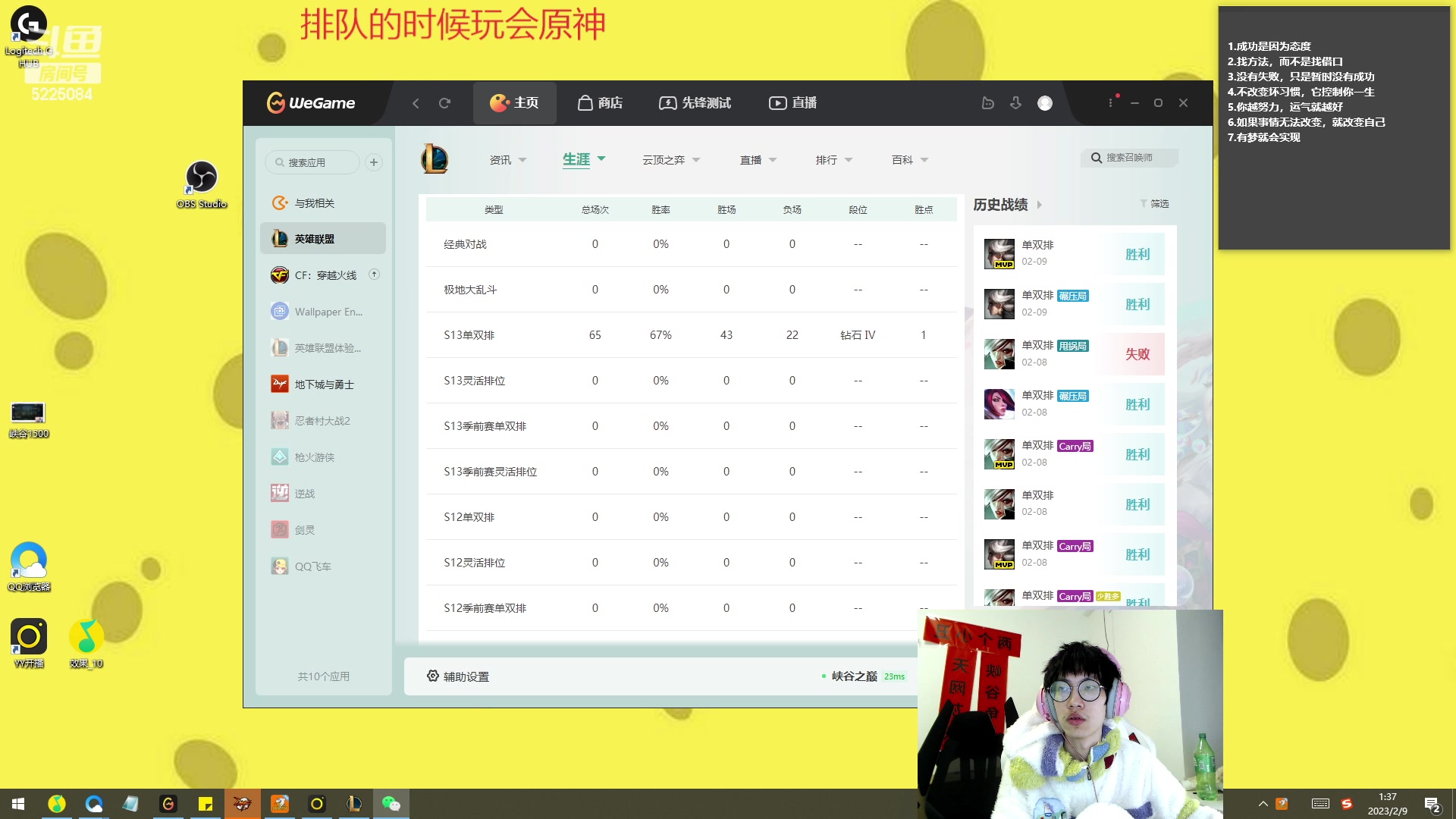The width and height of the screenshot is (1456, 819).
Task: Open the user avatar profile icon
Action: tap(1045, 103)
